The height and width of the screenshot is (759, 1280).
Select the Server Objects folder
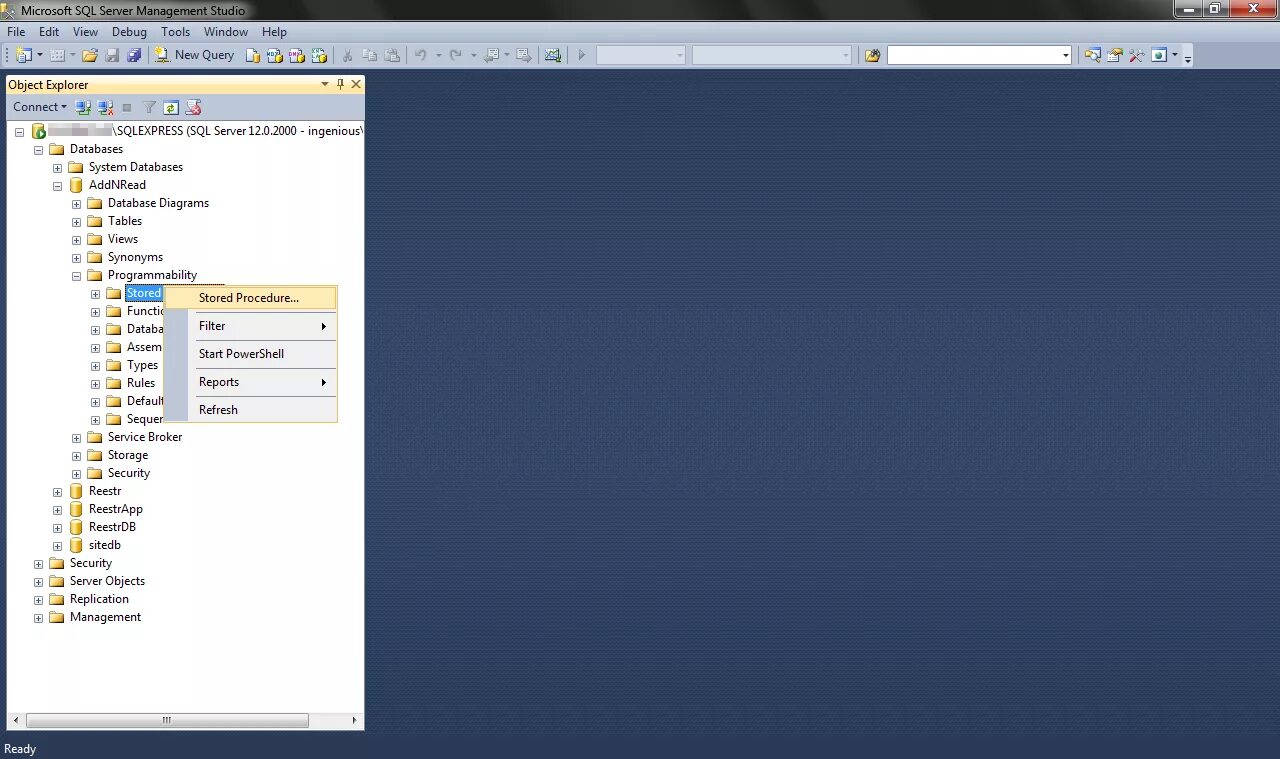[x=107, y=581]
